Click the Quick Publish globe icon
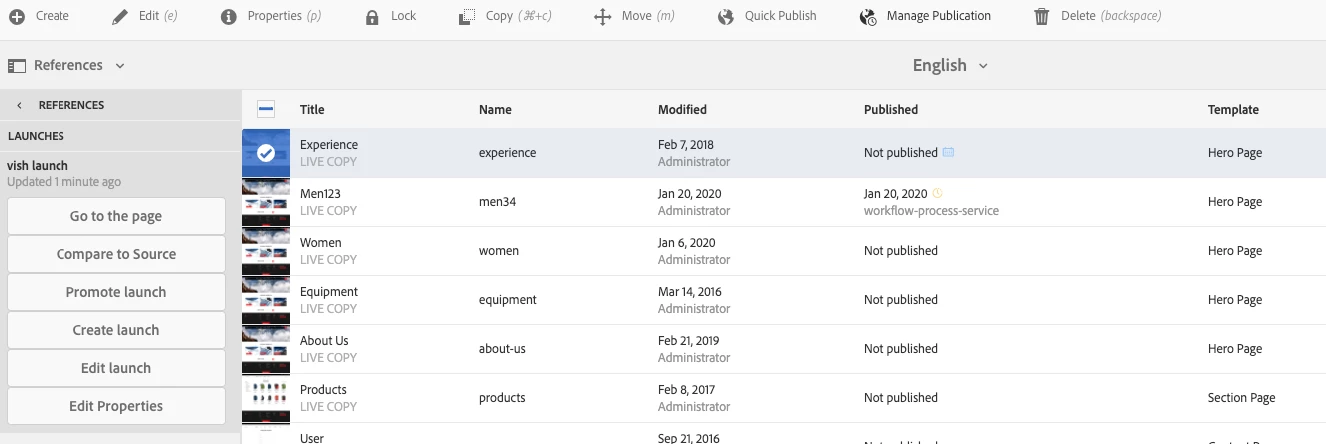 [x=726, y=17]
